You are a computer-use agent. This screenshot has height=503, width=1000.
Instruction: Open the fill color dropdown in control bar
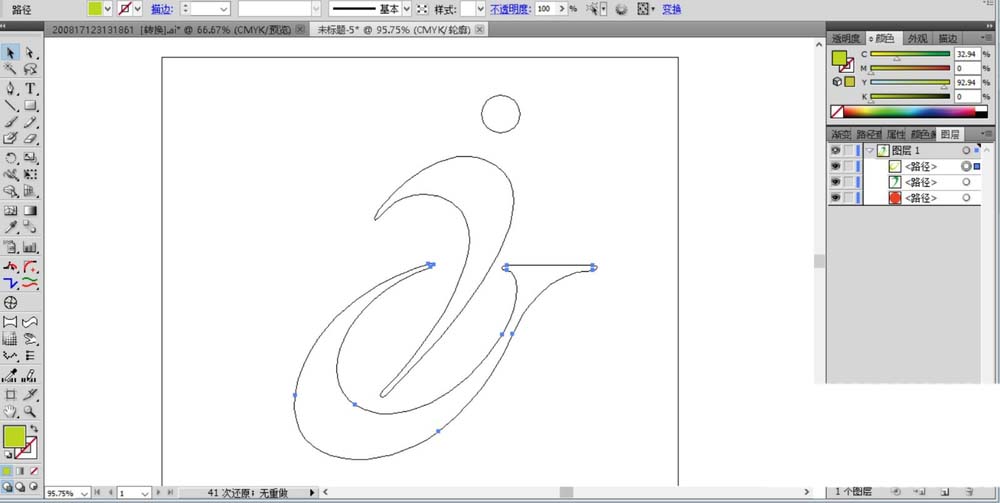tap(108, 9)
